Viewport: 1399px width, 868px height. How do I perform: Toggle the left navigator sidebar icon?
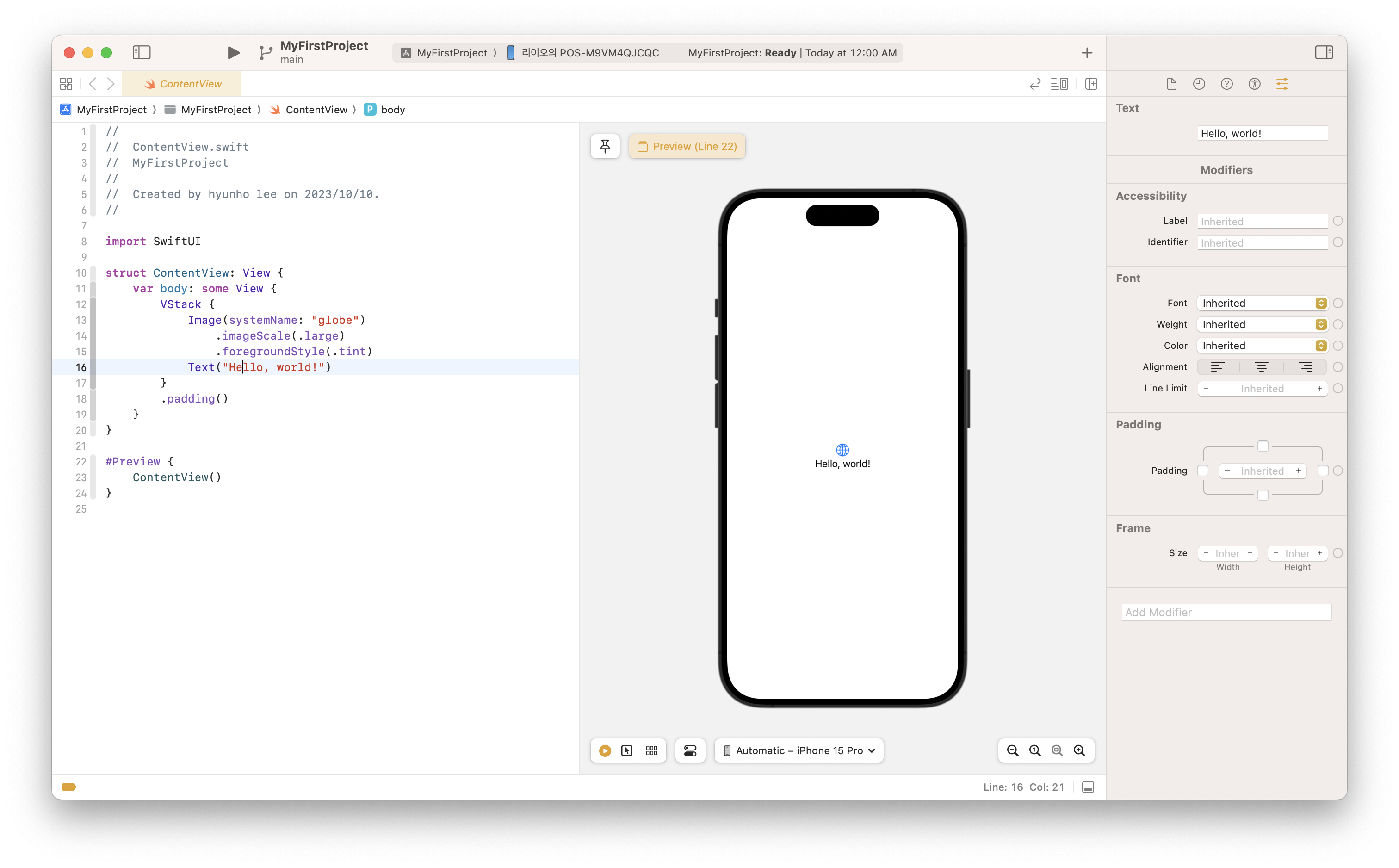141,53
